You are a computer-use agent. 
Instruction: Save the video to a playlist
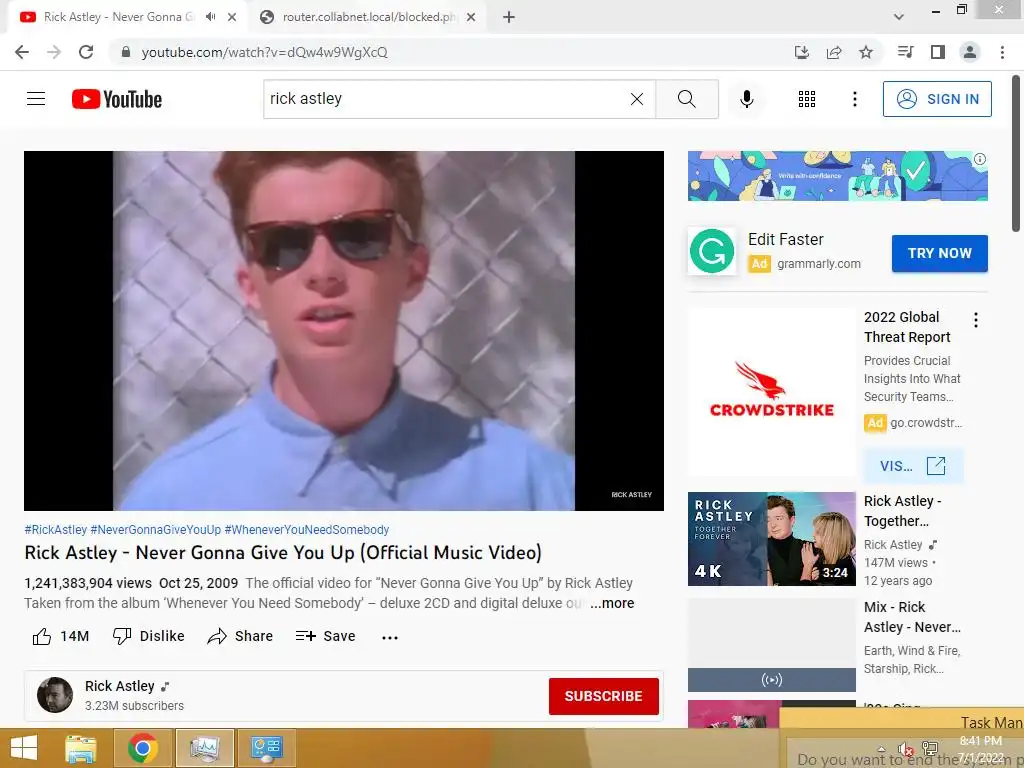click(325, 636)
